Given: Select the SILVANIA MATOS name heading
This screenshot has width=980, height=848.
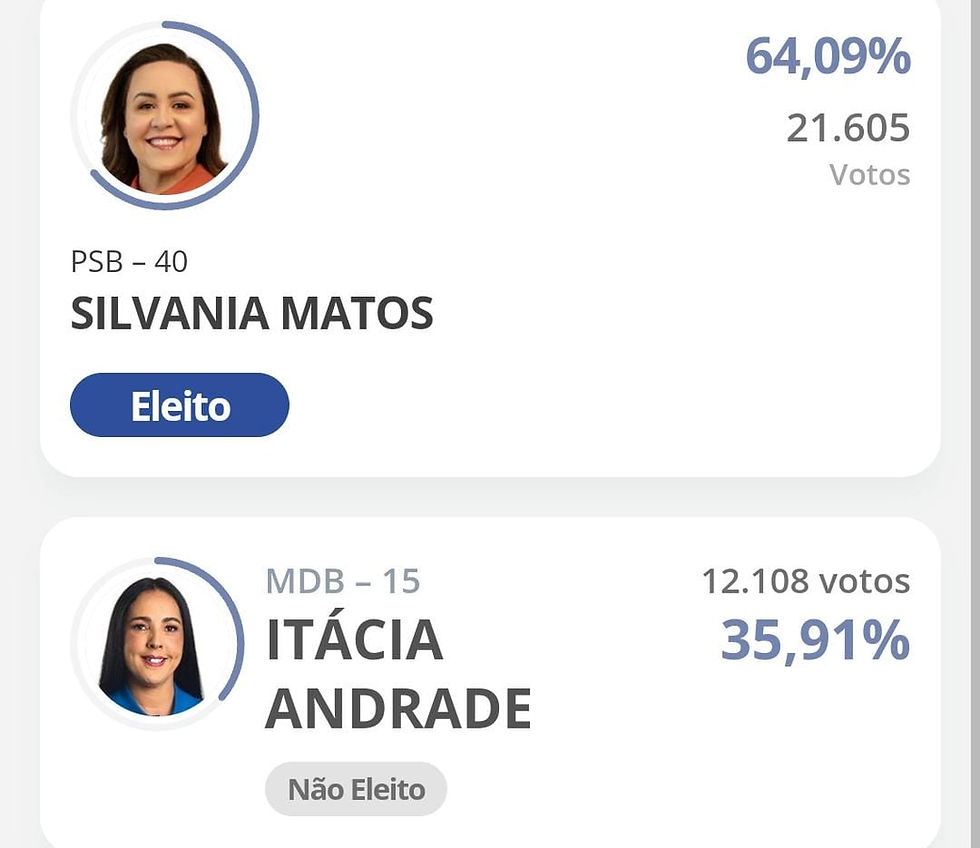Looking at the screenshot, I should 252,313.
